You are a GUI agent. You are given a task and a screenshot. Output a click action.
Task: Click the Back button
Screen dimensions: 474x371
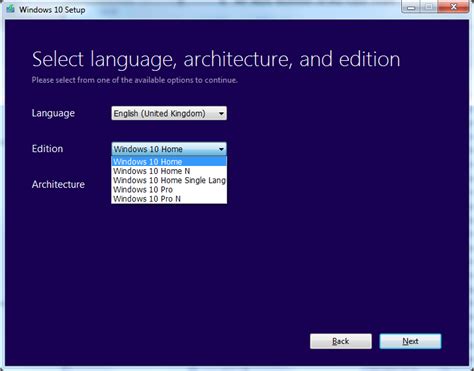(341, 341)
